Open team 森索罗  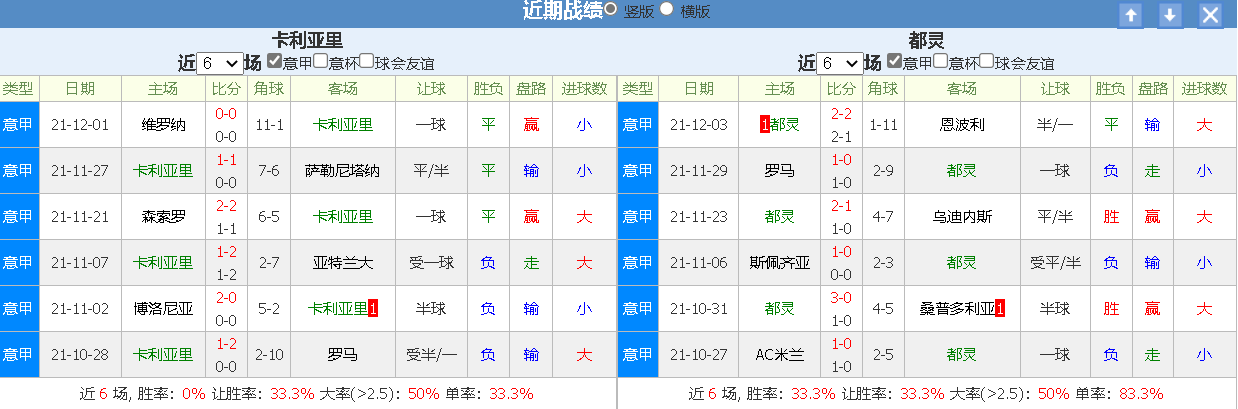coord(163,217)
